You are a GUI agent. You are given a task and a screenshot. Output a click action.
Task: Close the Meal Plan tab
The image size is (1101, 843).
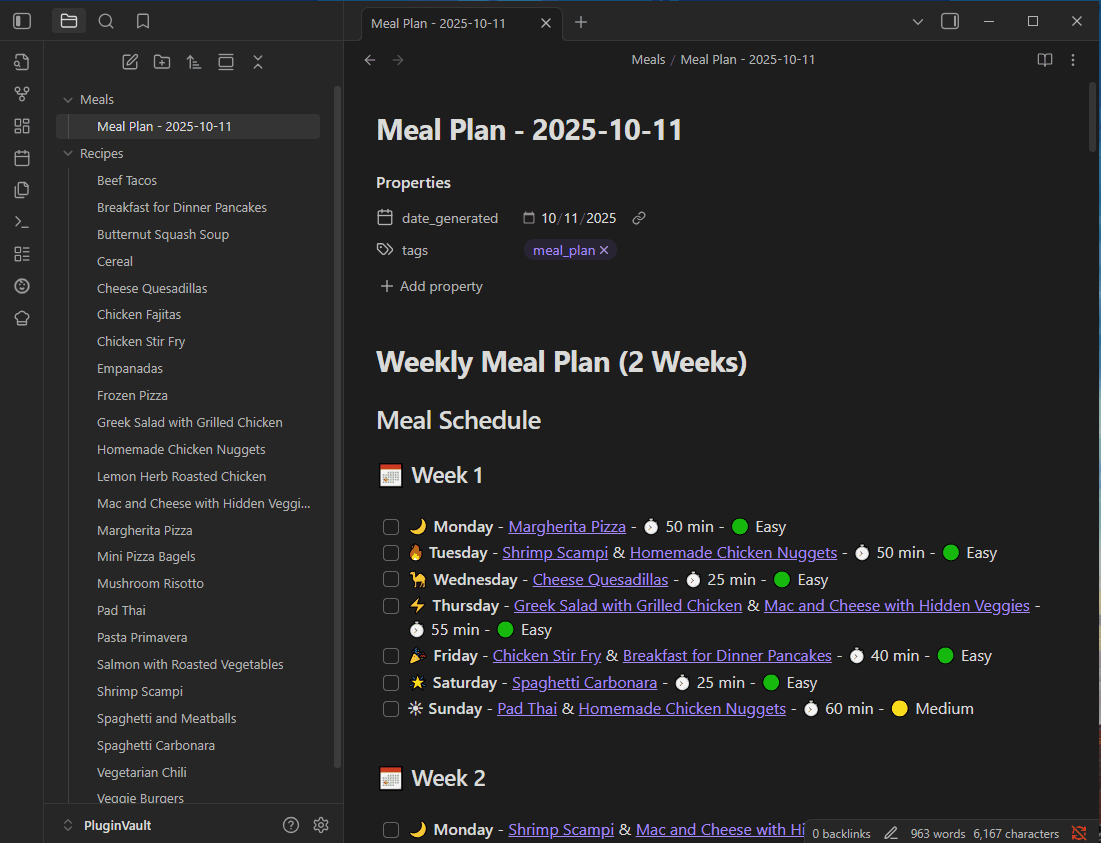pos(546,23)
